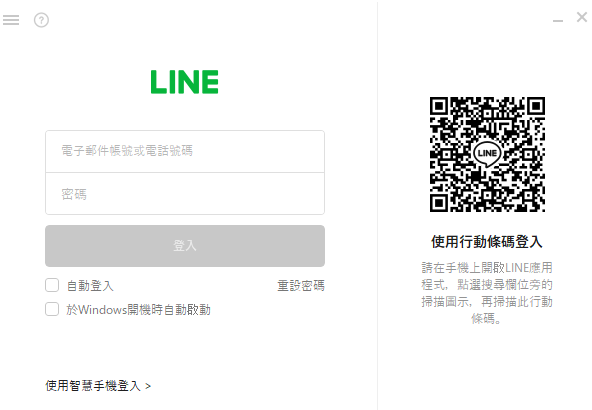Focus the 密碼 password field

(x=185, y=194)
